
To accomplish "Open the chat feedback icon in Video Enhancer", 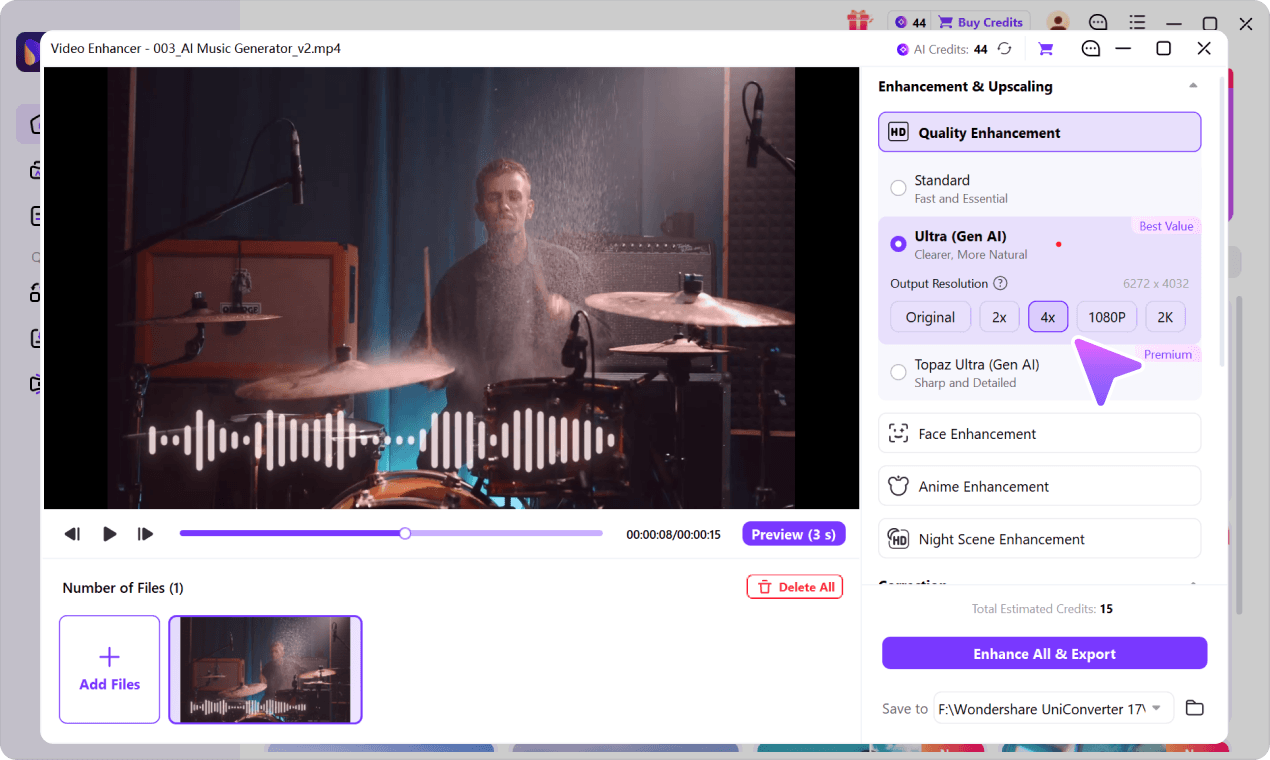I will pos(1091,48).
